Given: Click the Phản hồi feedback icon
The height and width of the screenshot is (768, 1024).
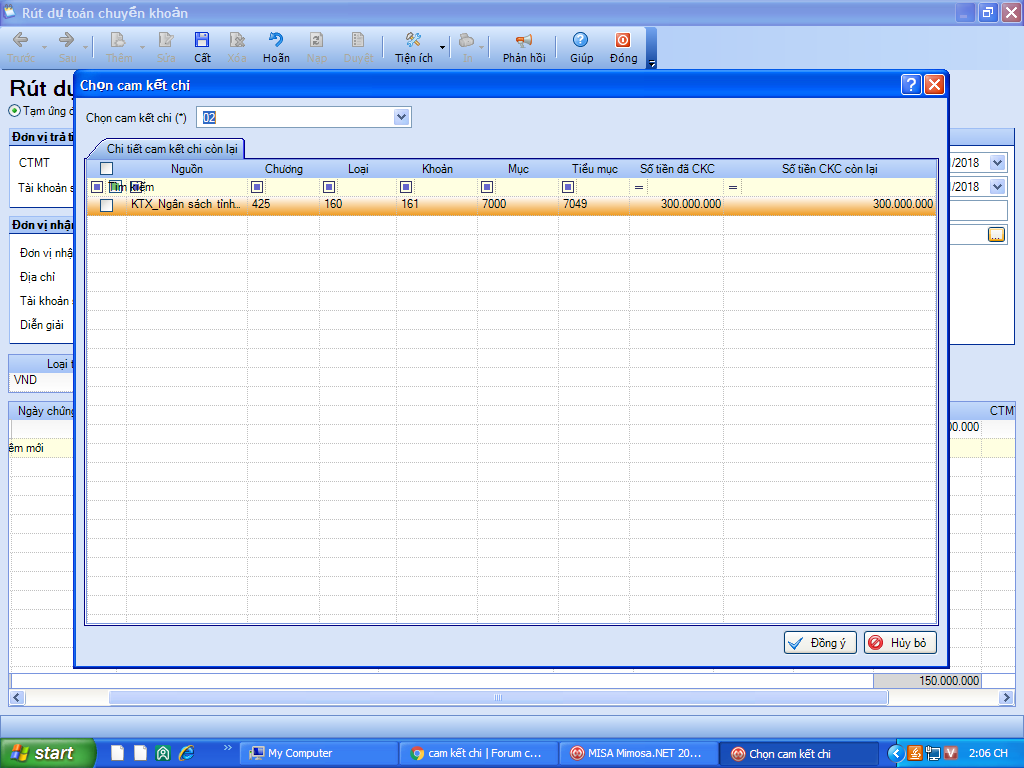Looking at the screenshot, I should pyautogui.click(x=523, y=46).
